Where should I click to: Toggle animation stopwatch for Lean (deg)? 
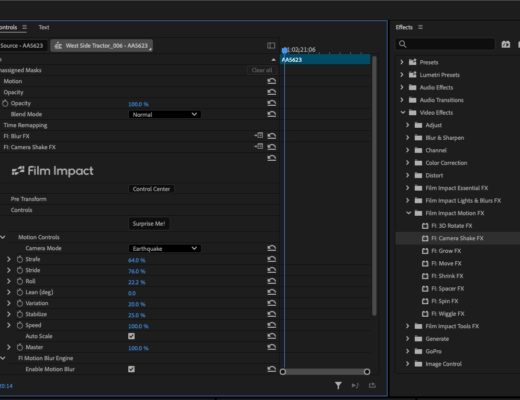(20, 292)
